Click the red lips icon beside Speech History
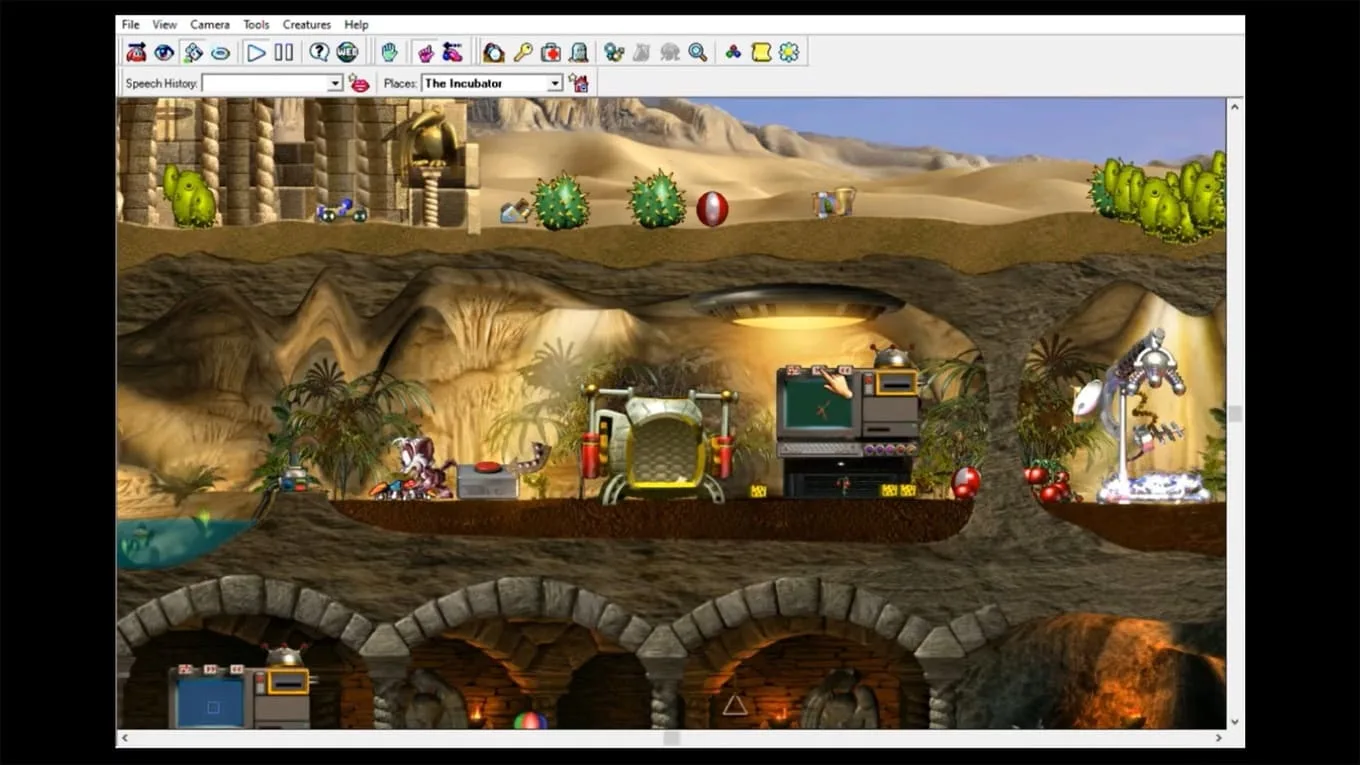Image resolution: width=1360 pixels, height=765 pixels. click(x=360, y=83)
